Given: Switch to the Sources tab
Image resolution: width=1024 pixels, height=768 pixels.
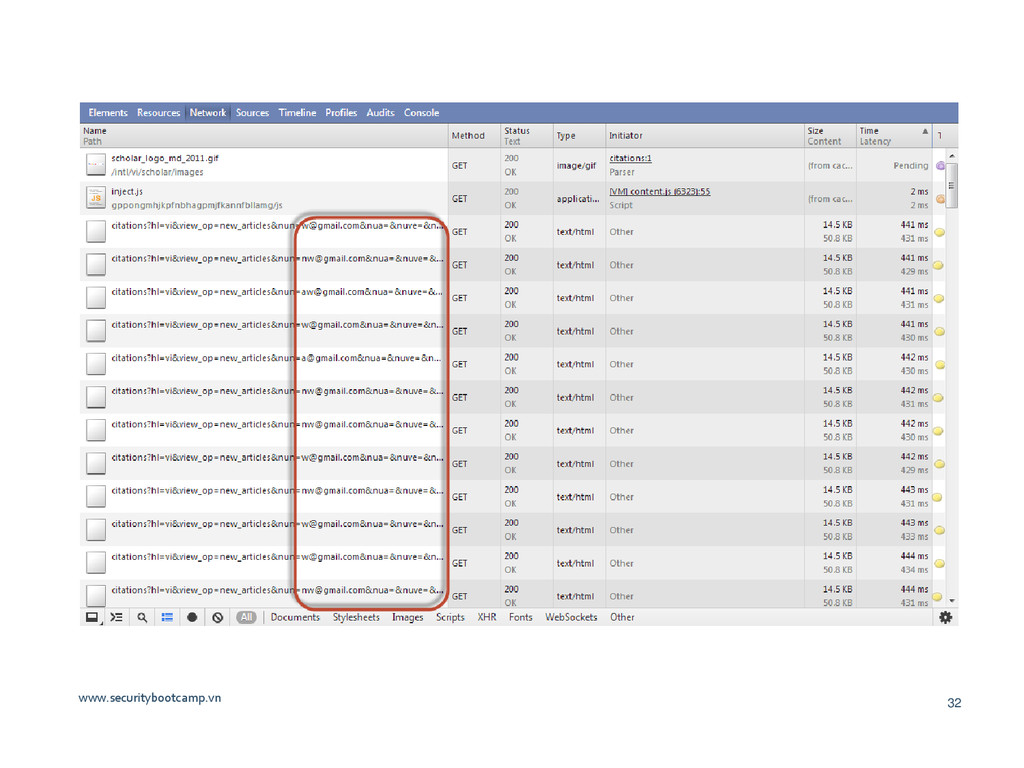Looking at the screenshot, I should pos(252,112).
